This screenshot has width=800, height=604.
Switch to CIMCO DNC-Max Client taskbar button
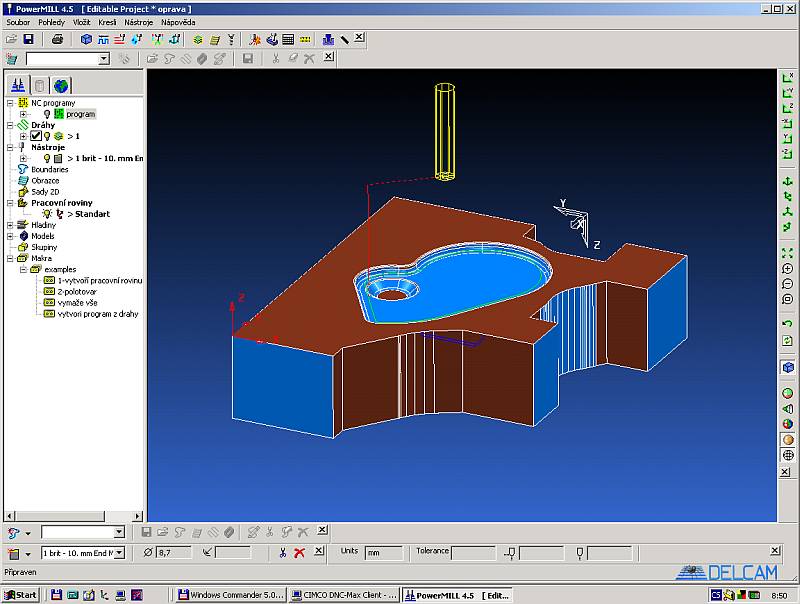tap(344, 595)
